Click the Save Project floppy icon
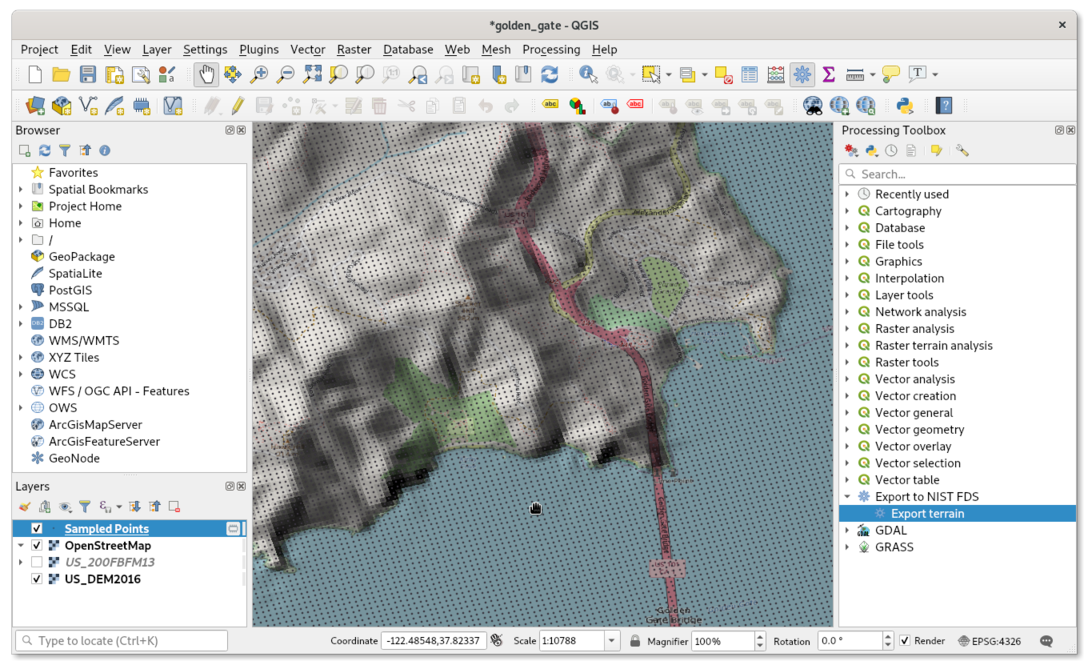The height and width of the screenshot is (669, 1092). click(88, 74)
